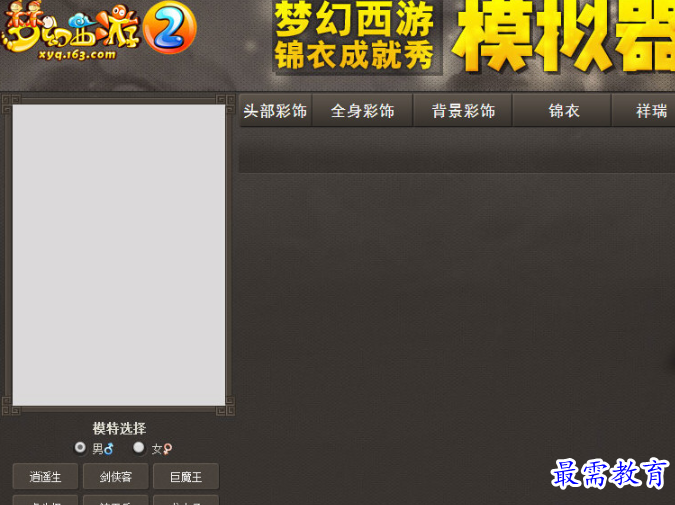Click the 模特选择 label
The width and height of the screenshot is (675, 505).
[x=119, y=428]
